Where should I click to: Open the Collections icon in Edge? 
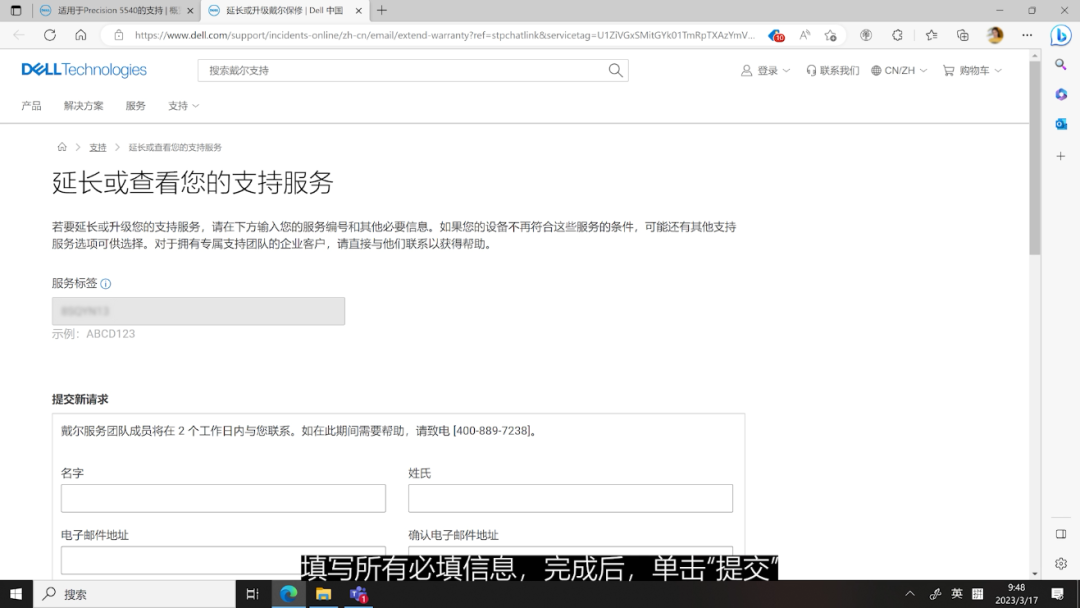tap(962, 35)
